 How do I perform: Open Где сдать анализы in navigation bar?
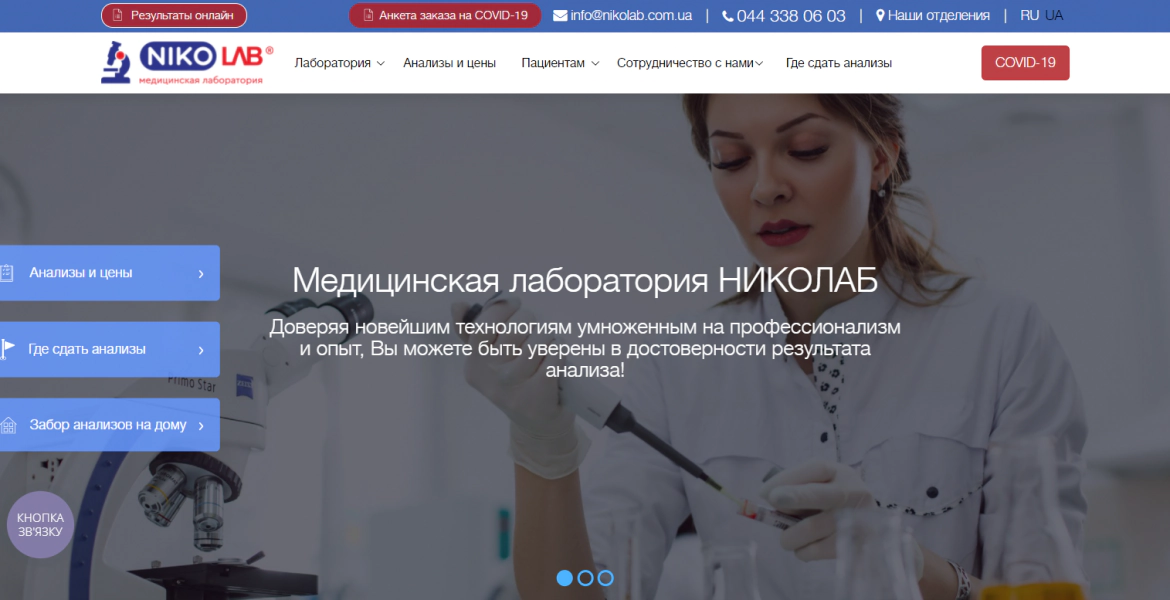click(839, 63)
